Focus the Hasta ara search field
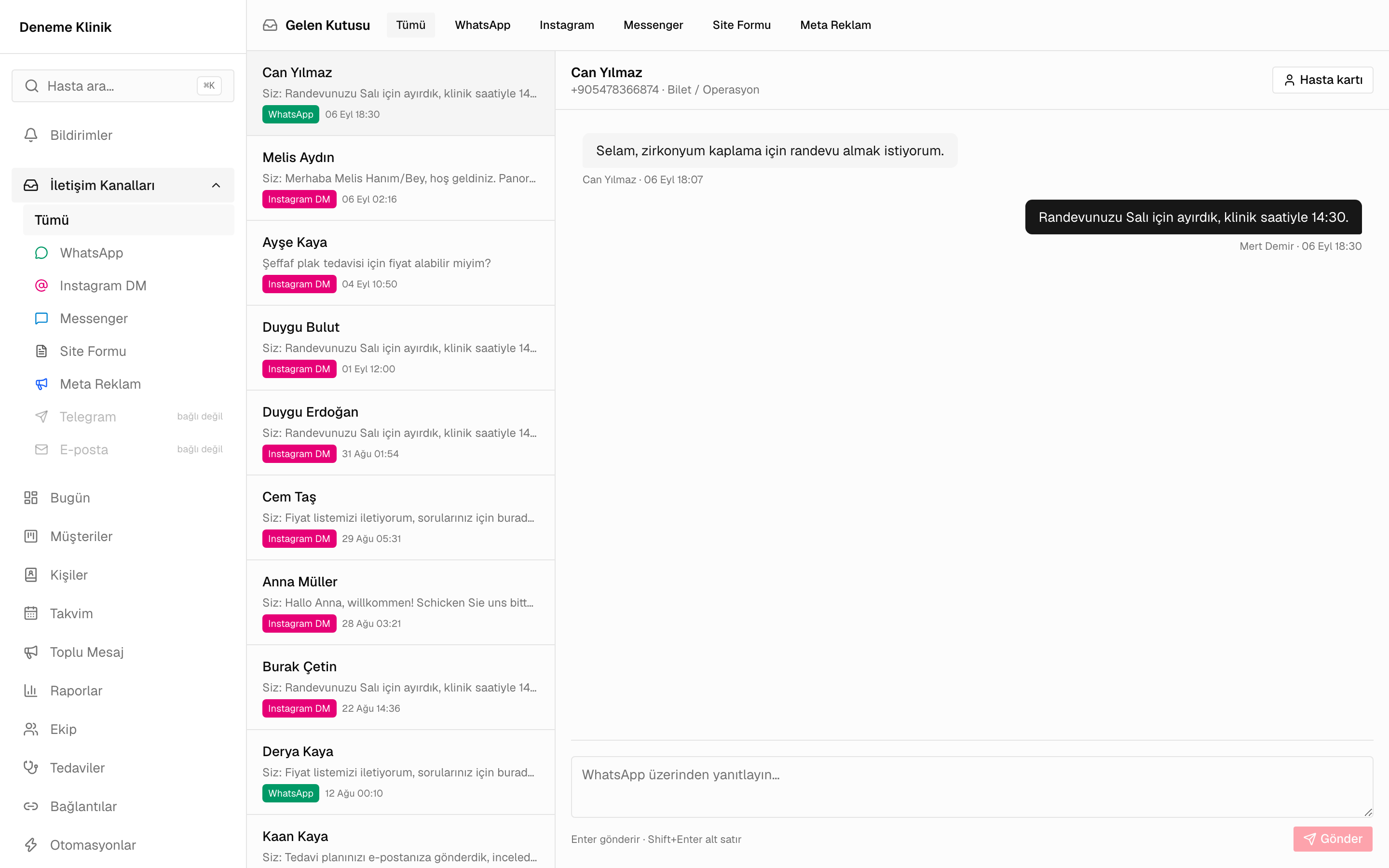Image resolution: width=1389 pixels, height=868 pixels. click(123, 86)
